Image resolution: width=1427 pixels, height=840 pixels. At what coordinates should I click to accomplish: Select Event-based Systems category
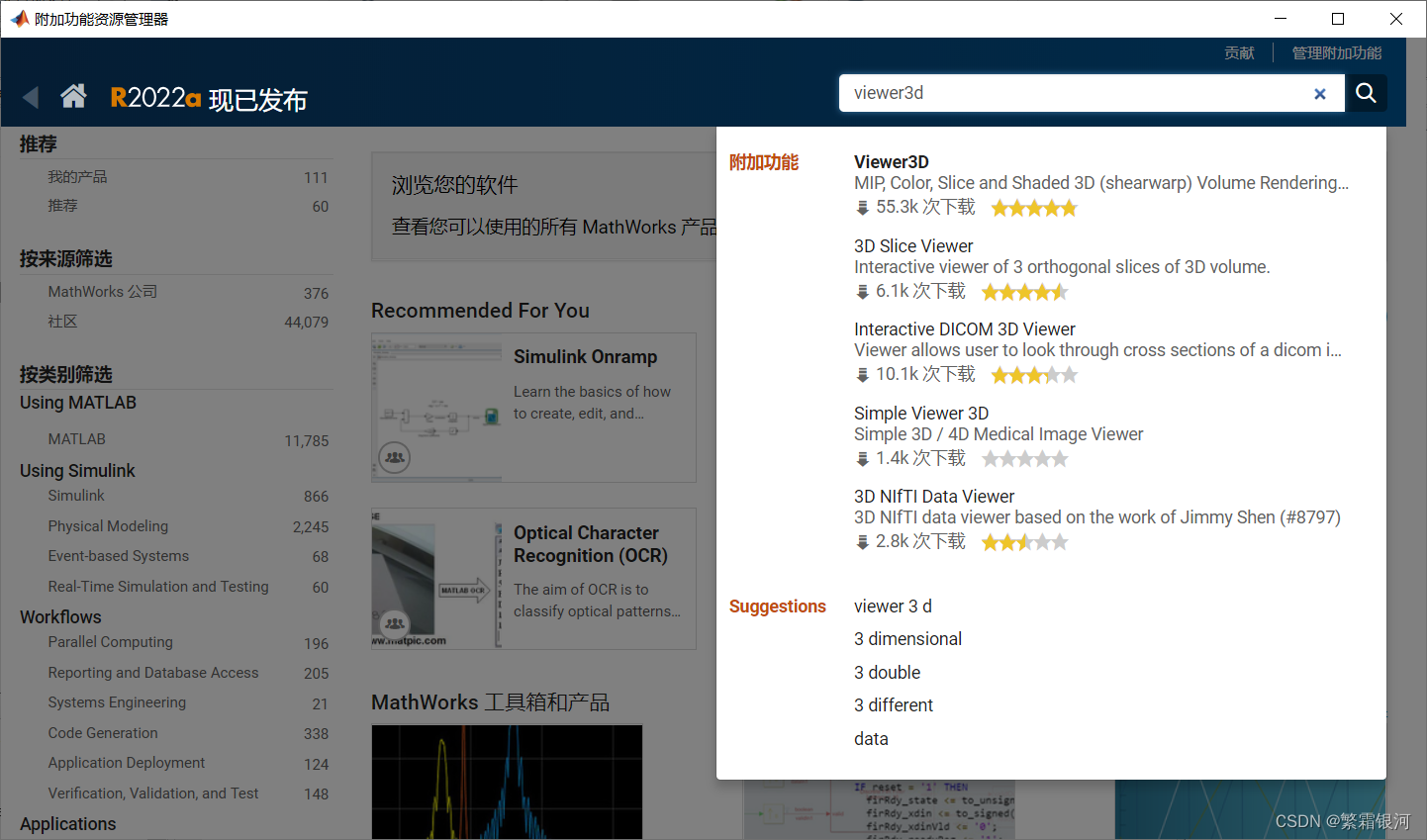point(118,556)
